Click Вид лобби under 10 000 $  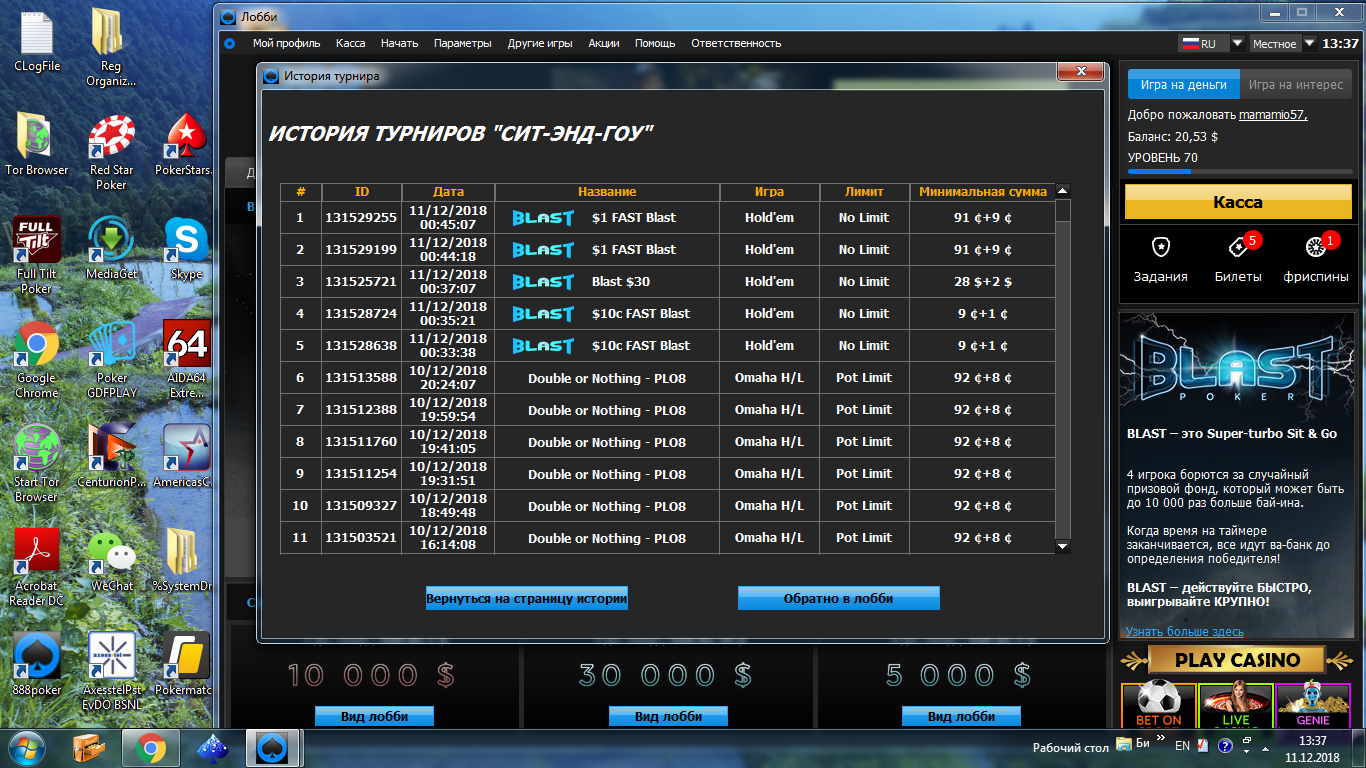coord(374,716)
